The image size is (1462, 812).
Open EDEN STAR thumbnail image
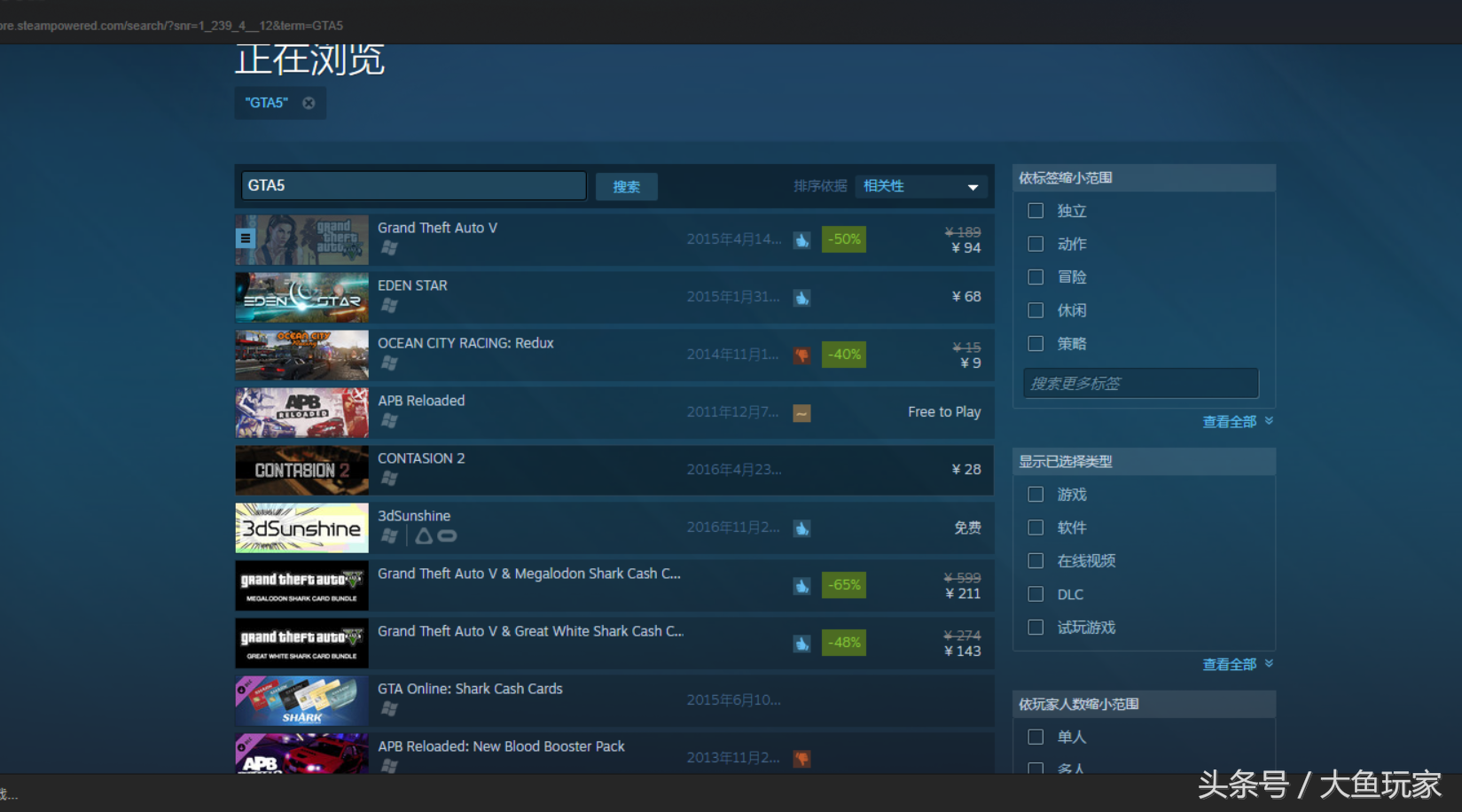pyautogui.click(x=301, y=297)
